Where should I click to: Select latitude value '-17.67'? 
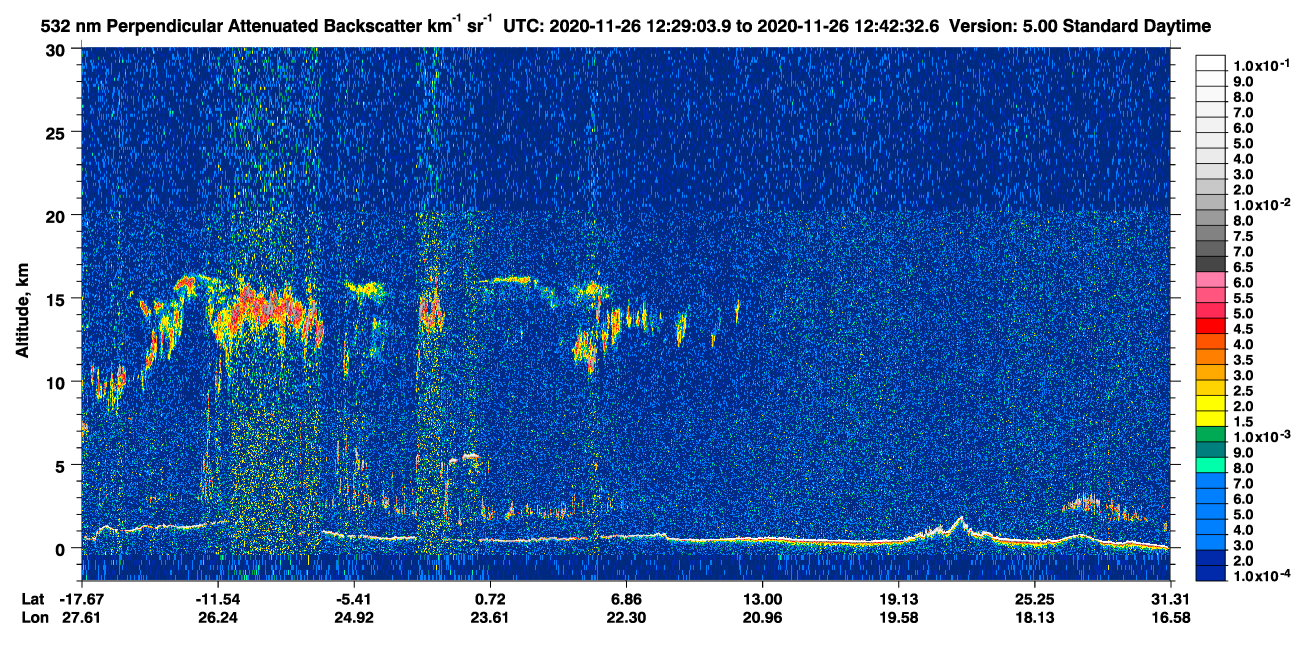81,599
